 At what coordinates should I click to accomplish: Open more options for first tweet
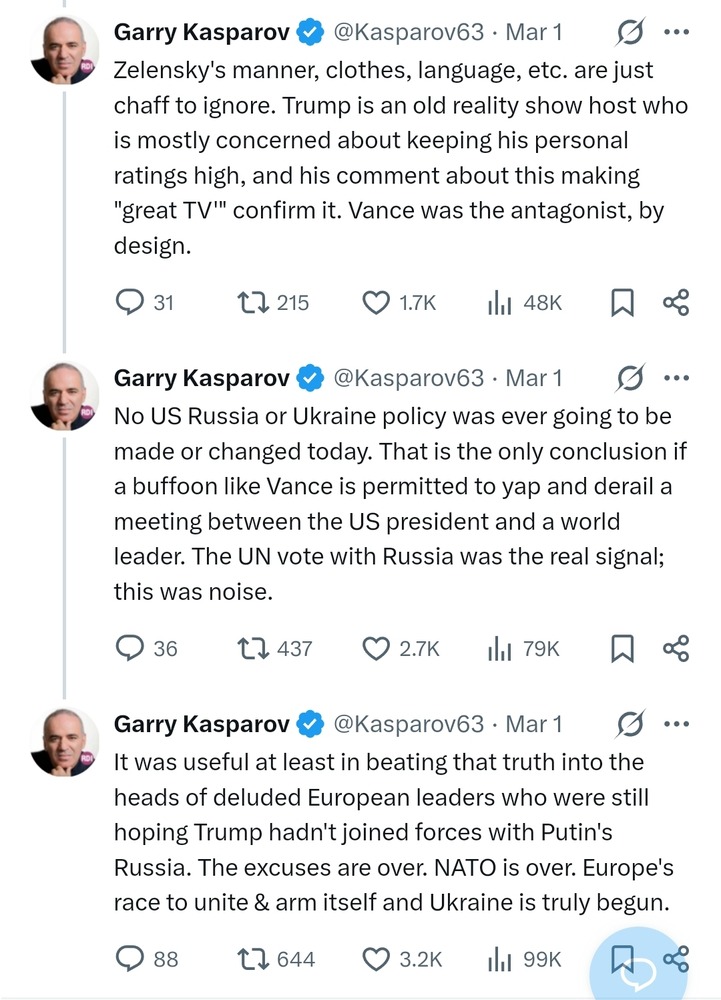click(677, 32)
